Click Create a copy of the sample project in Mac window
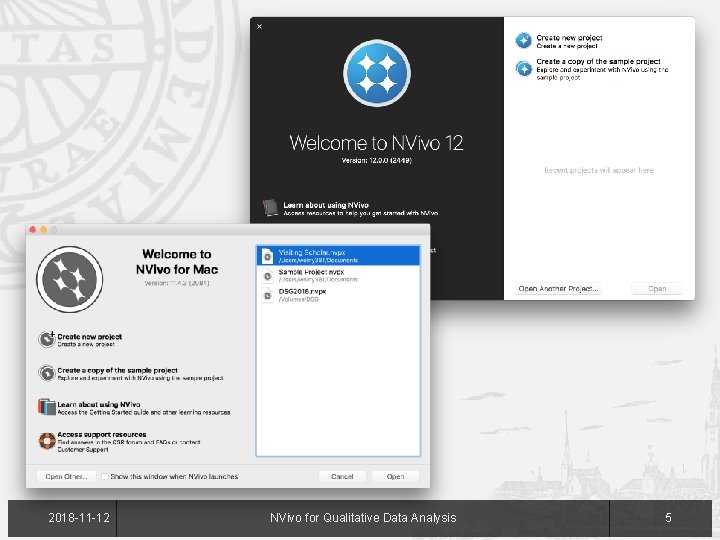 (x=118, y=370)
